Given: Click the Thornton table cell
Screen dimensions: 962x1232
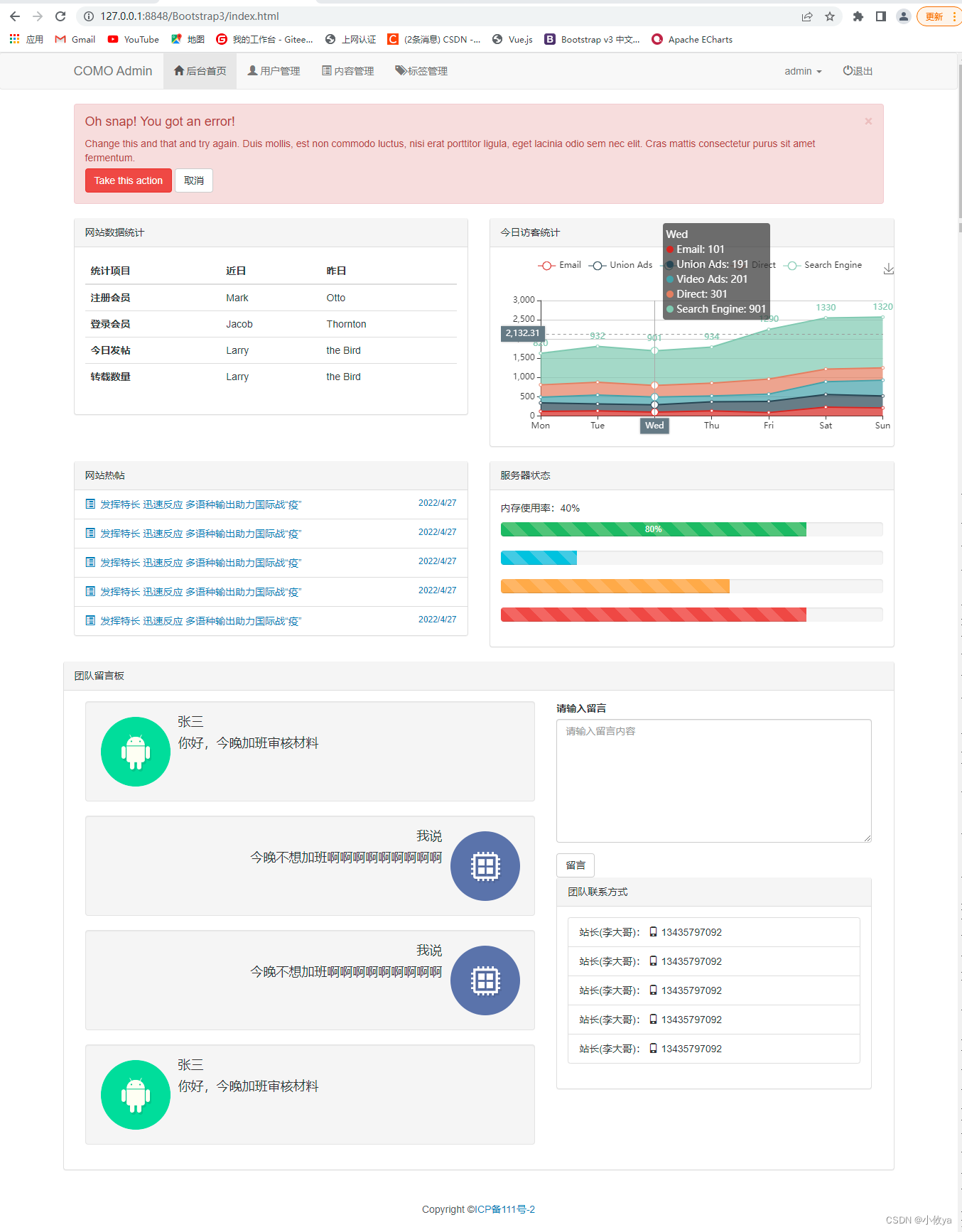Looking at the screenshot, I should [x=347, y=324].
